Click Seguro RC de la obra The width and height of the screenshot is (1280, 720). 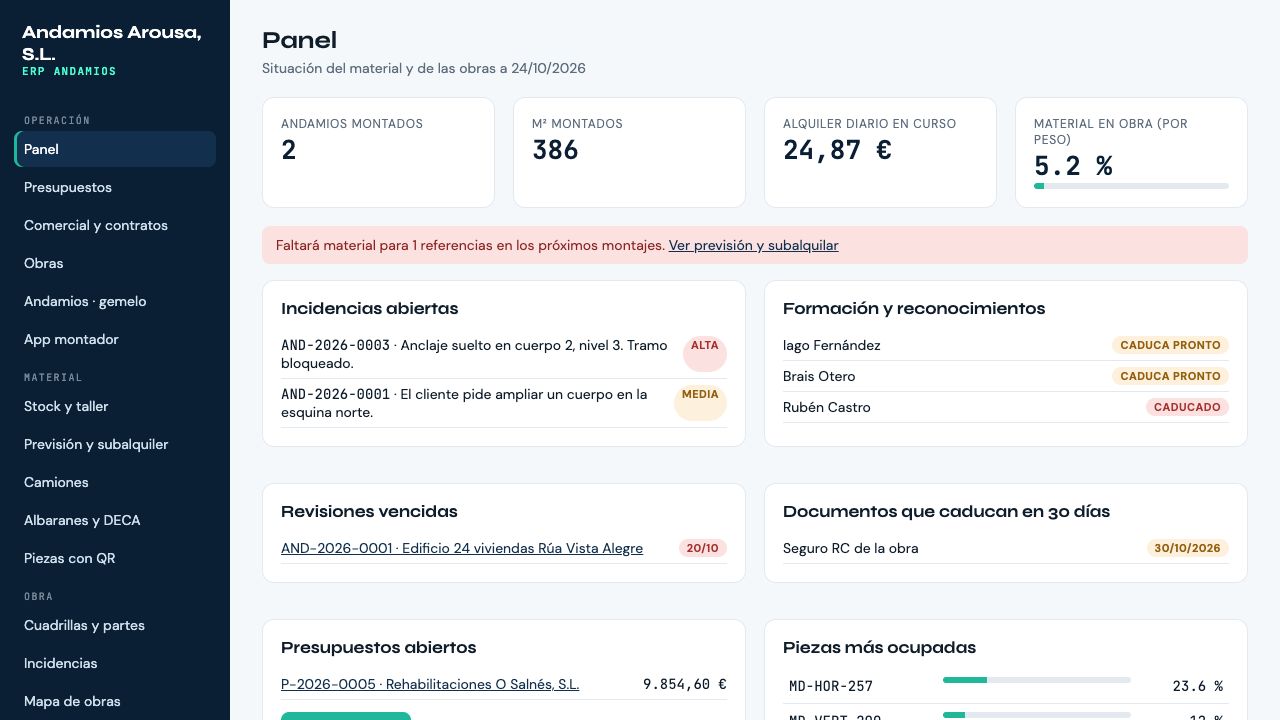point(851,548)
